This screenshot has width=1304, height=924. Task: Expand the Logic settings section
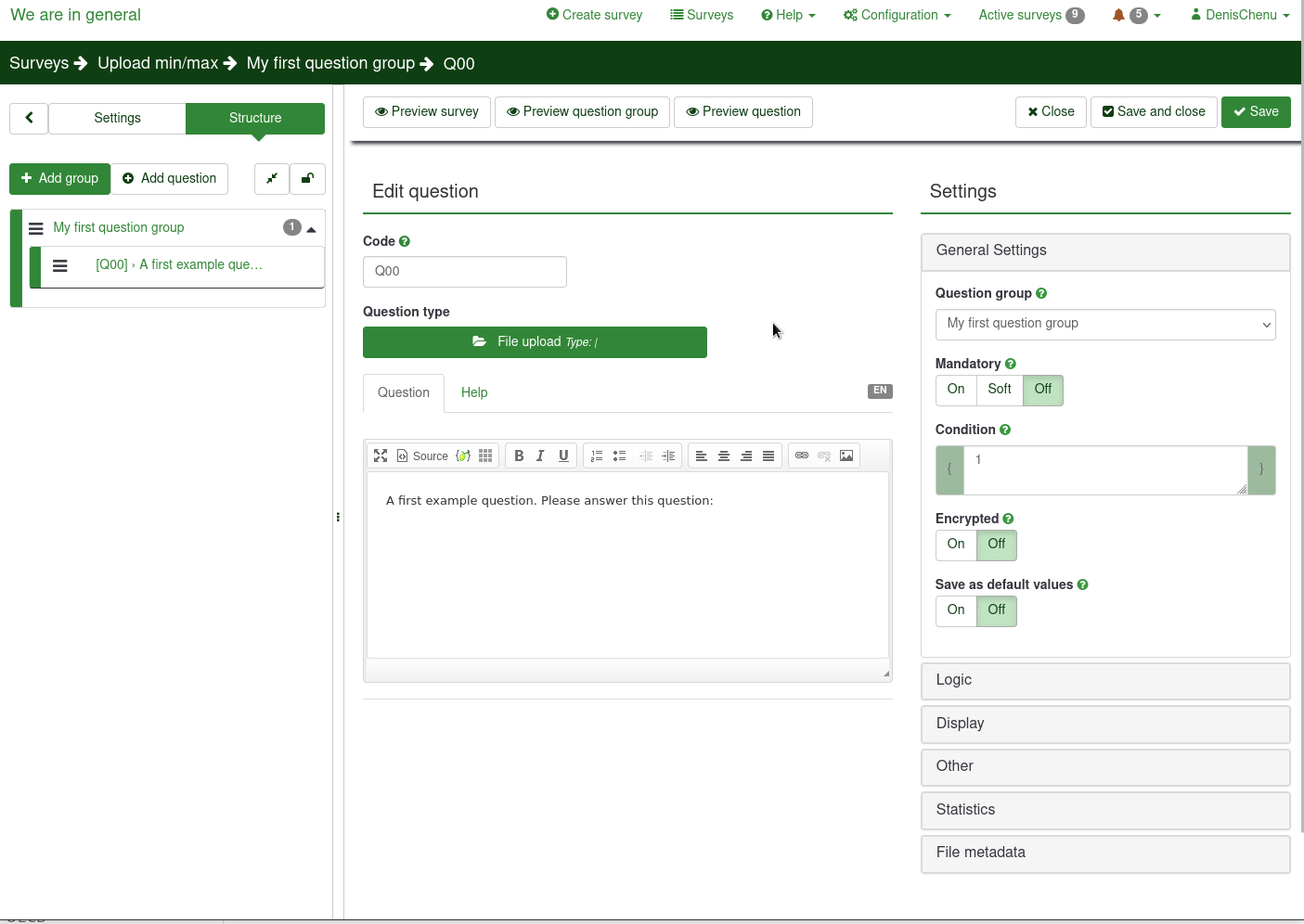pos(1104,680)
